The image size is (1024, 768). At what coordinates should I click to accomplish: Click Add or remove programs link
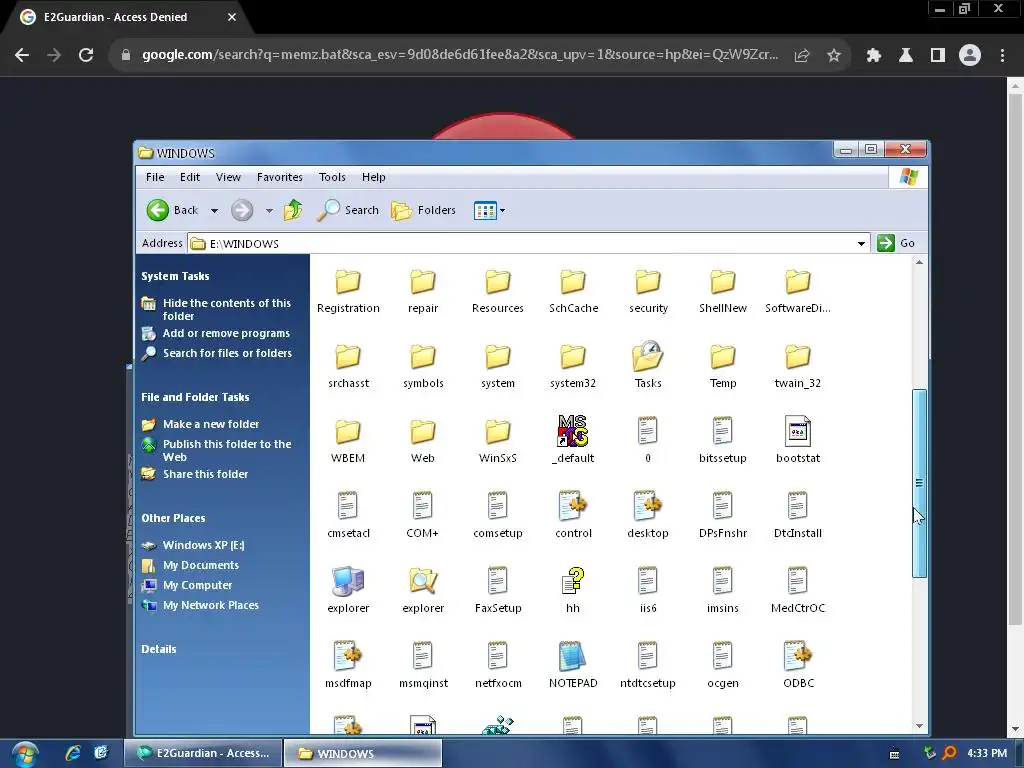tap(226, 333)
